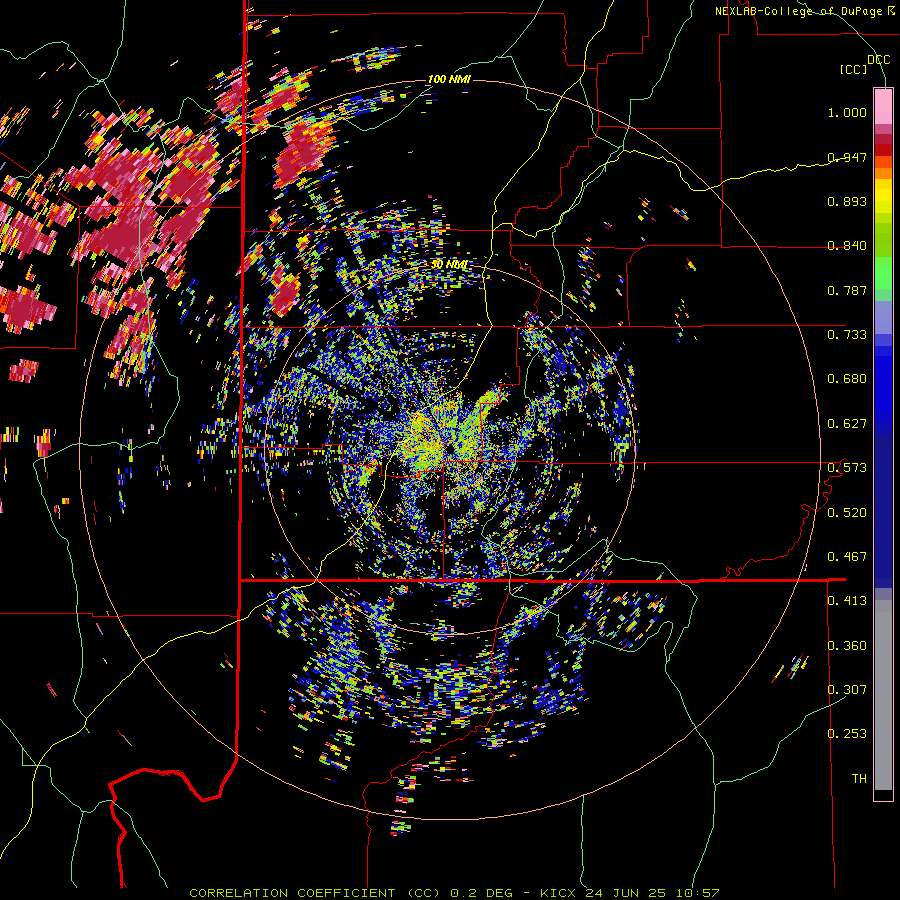Click the yellow band of the color bar
This screenshot has width=900, height=900.
883,196
